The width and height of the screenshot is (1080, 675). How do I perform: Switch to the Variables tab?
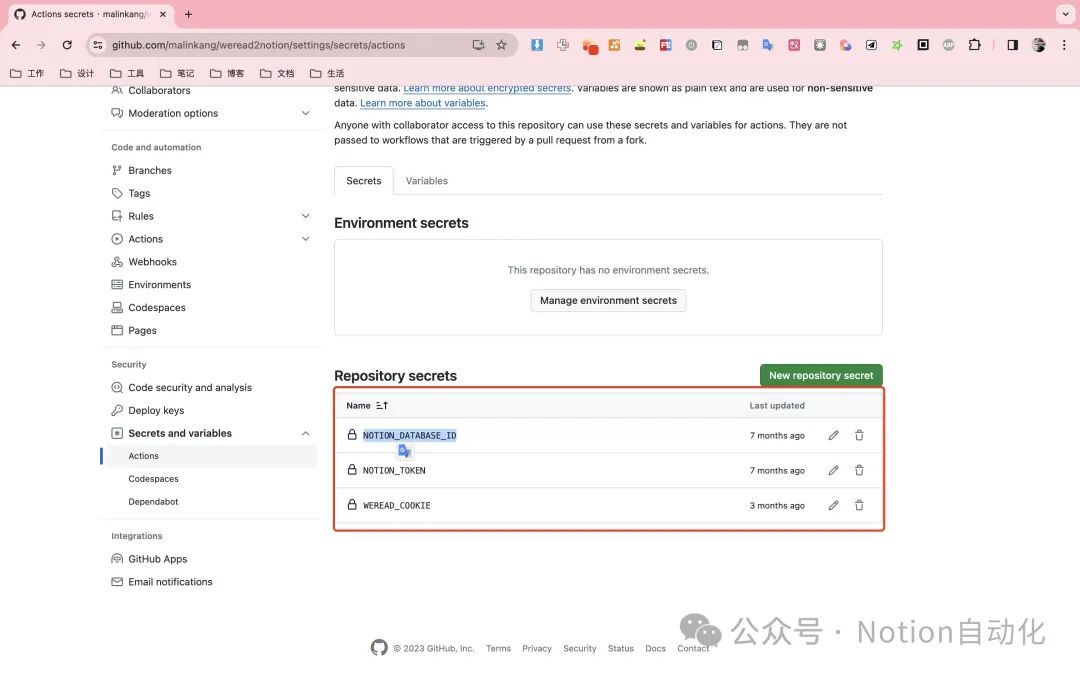pyautogui.click(x=426, y=180)
